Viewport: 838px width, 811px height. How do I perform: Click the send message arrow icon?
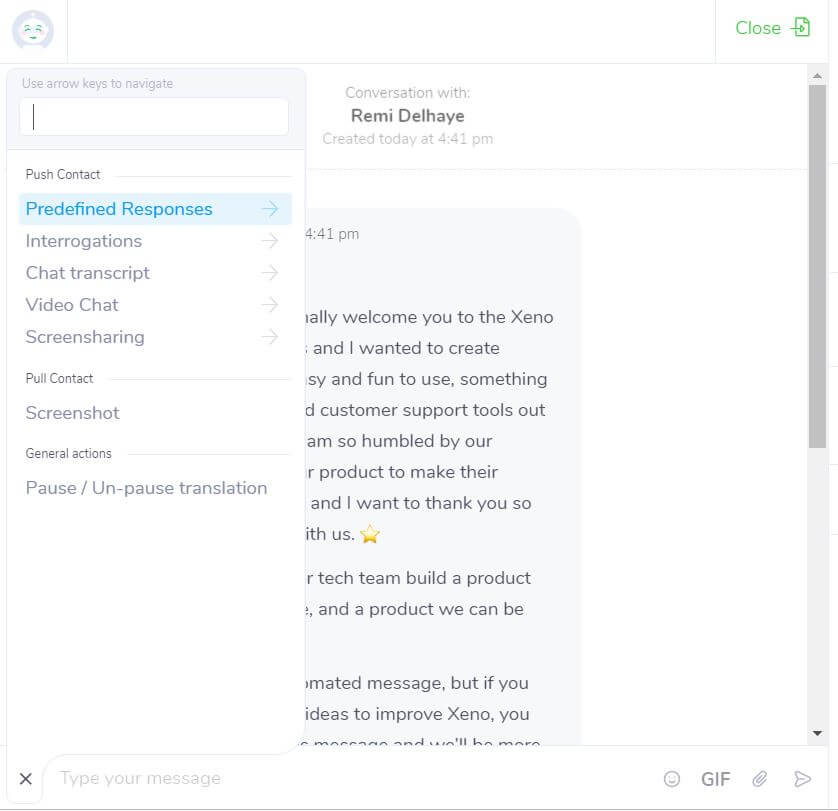click(x=802, y=779)
